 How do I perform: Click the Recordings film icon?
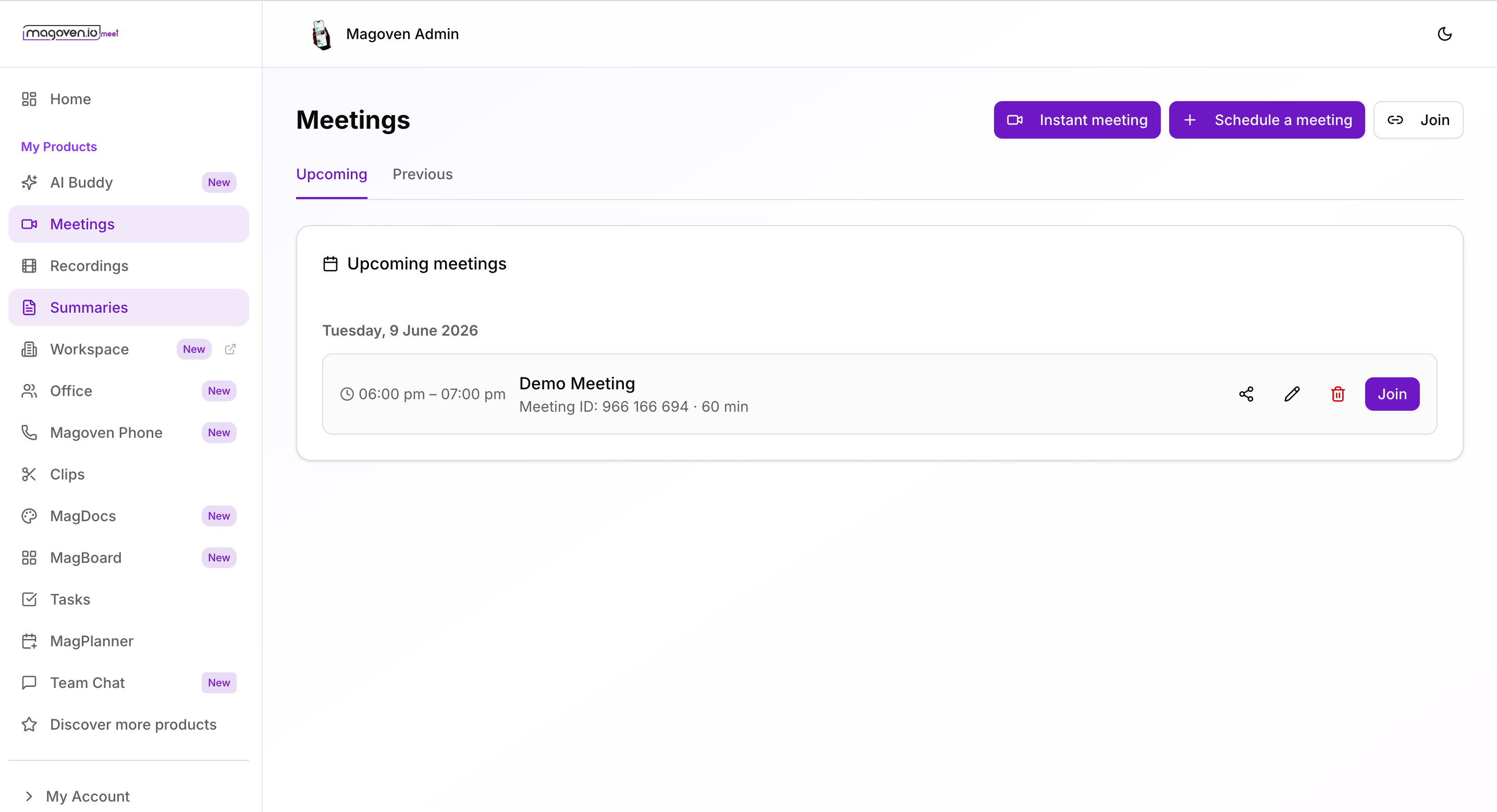coord(29,266)
